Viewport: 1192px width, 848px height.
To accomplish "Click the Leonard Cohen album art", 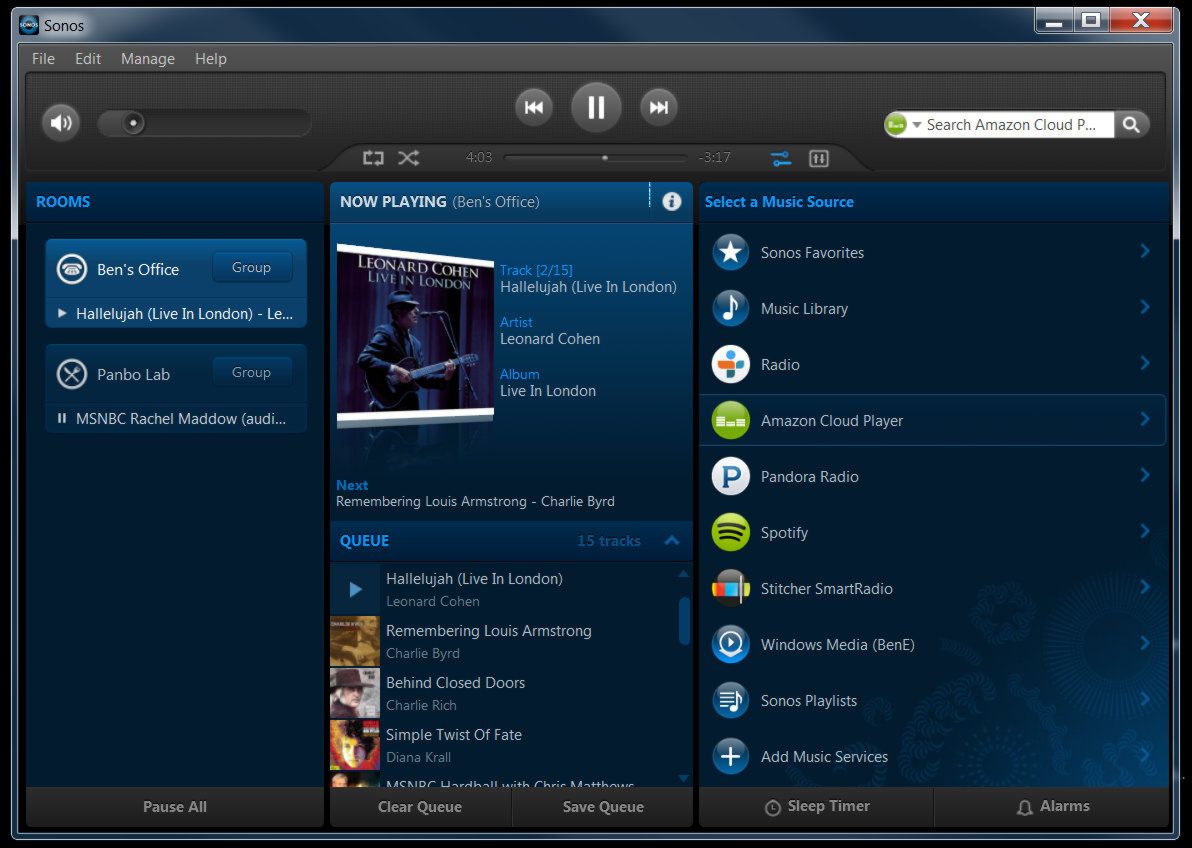I will tap(415, 335).
